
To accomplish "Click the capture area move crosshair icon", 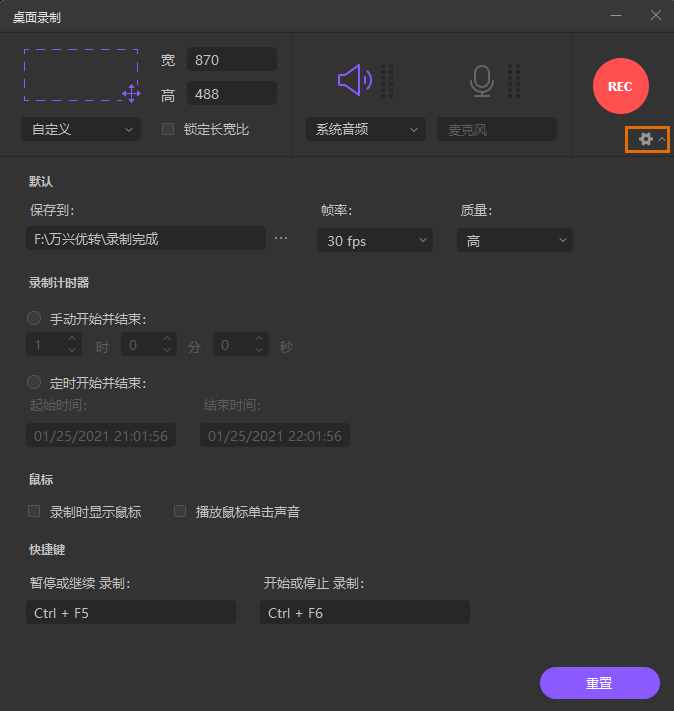I will (x=131, y=93).
